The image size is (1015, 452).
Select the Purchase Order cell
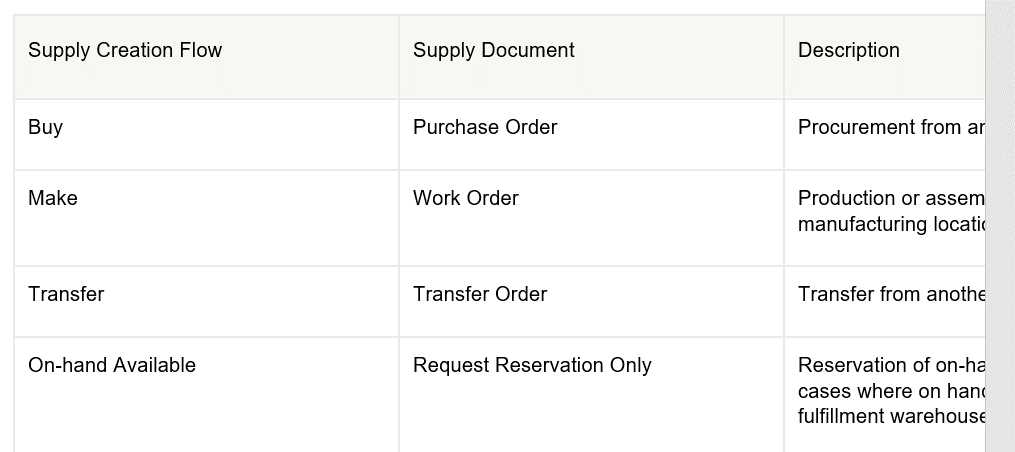(485, 128)
